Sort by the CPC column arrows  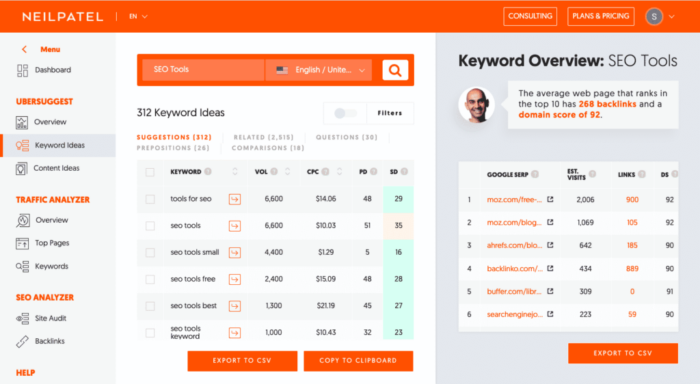coord(339,171)
